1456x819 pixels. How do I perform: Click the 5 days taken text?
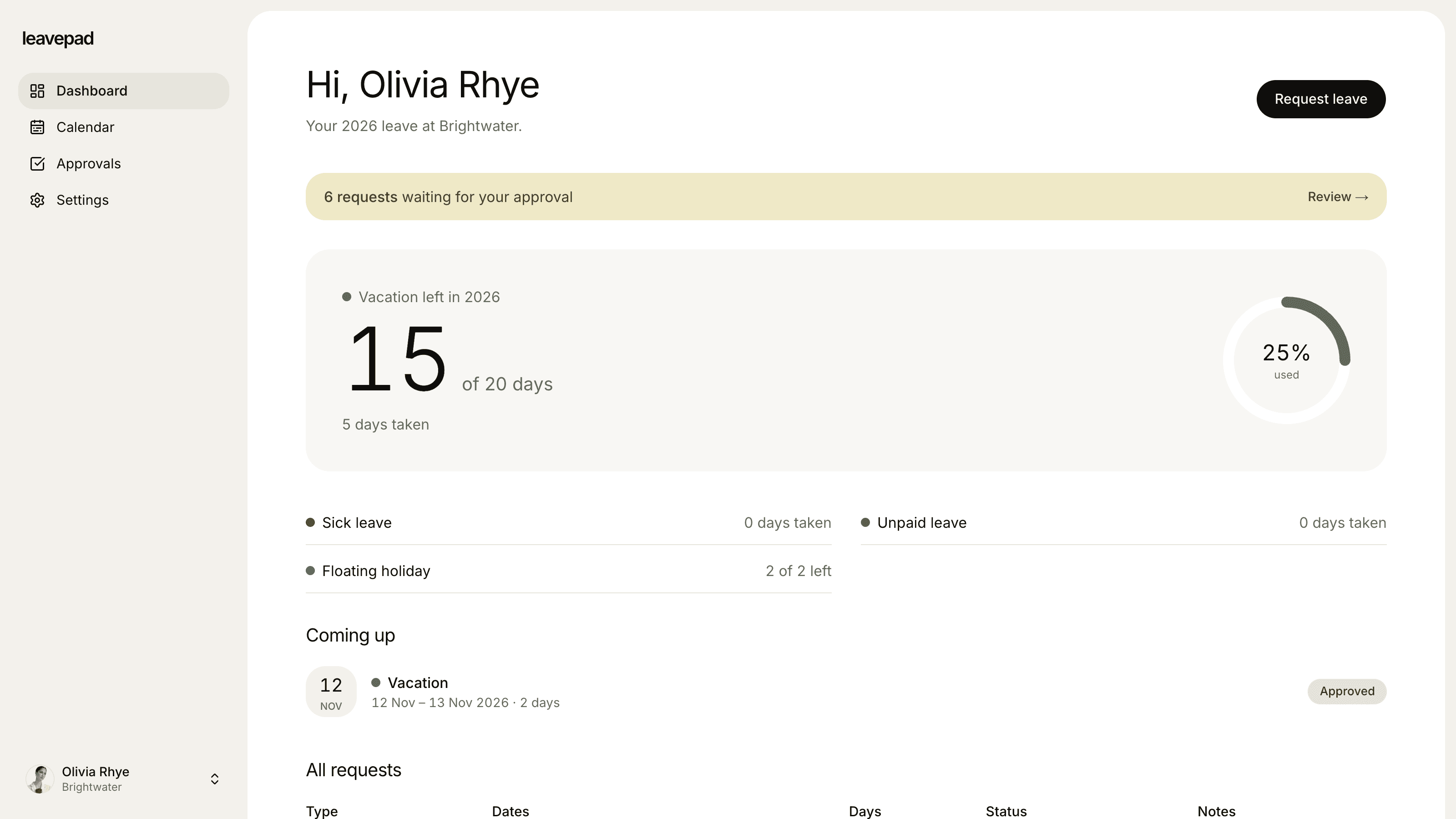tap(385, 425)
